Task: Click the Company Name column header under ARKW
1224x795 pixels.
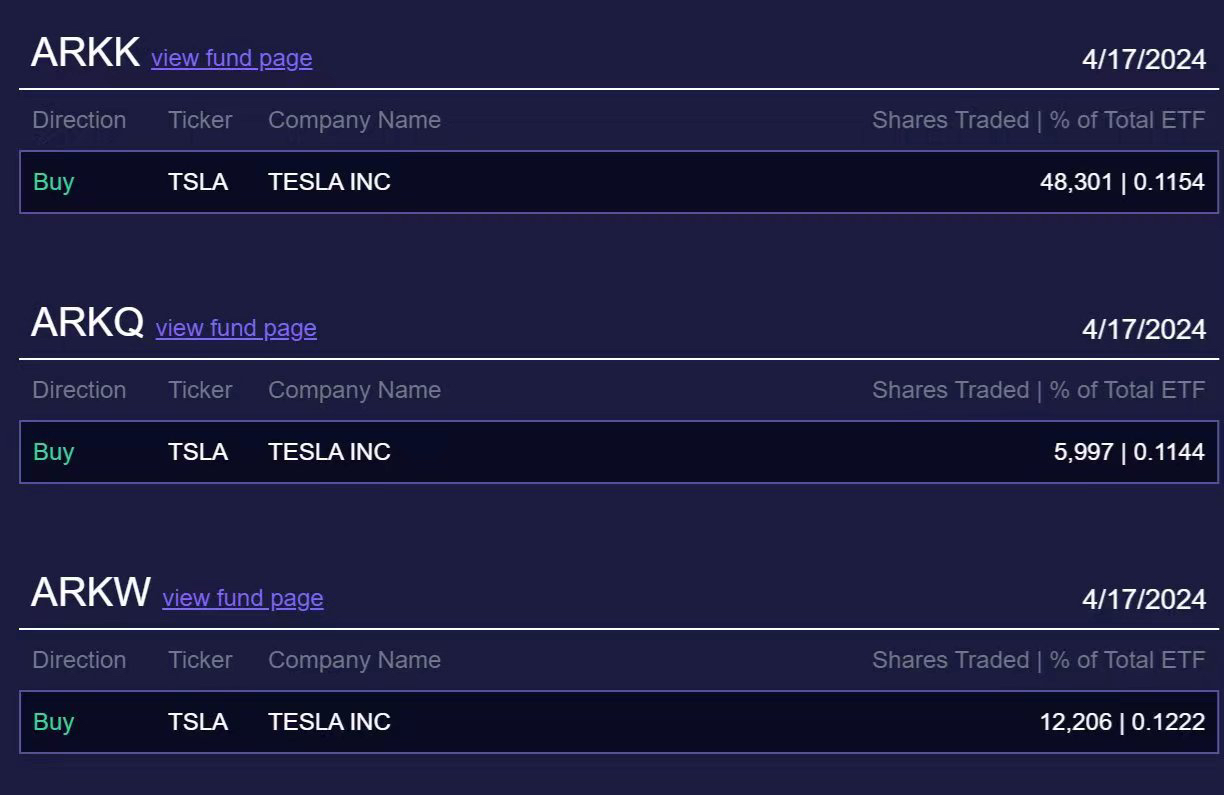Action: (354, 660)
